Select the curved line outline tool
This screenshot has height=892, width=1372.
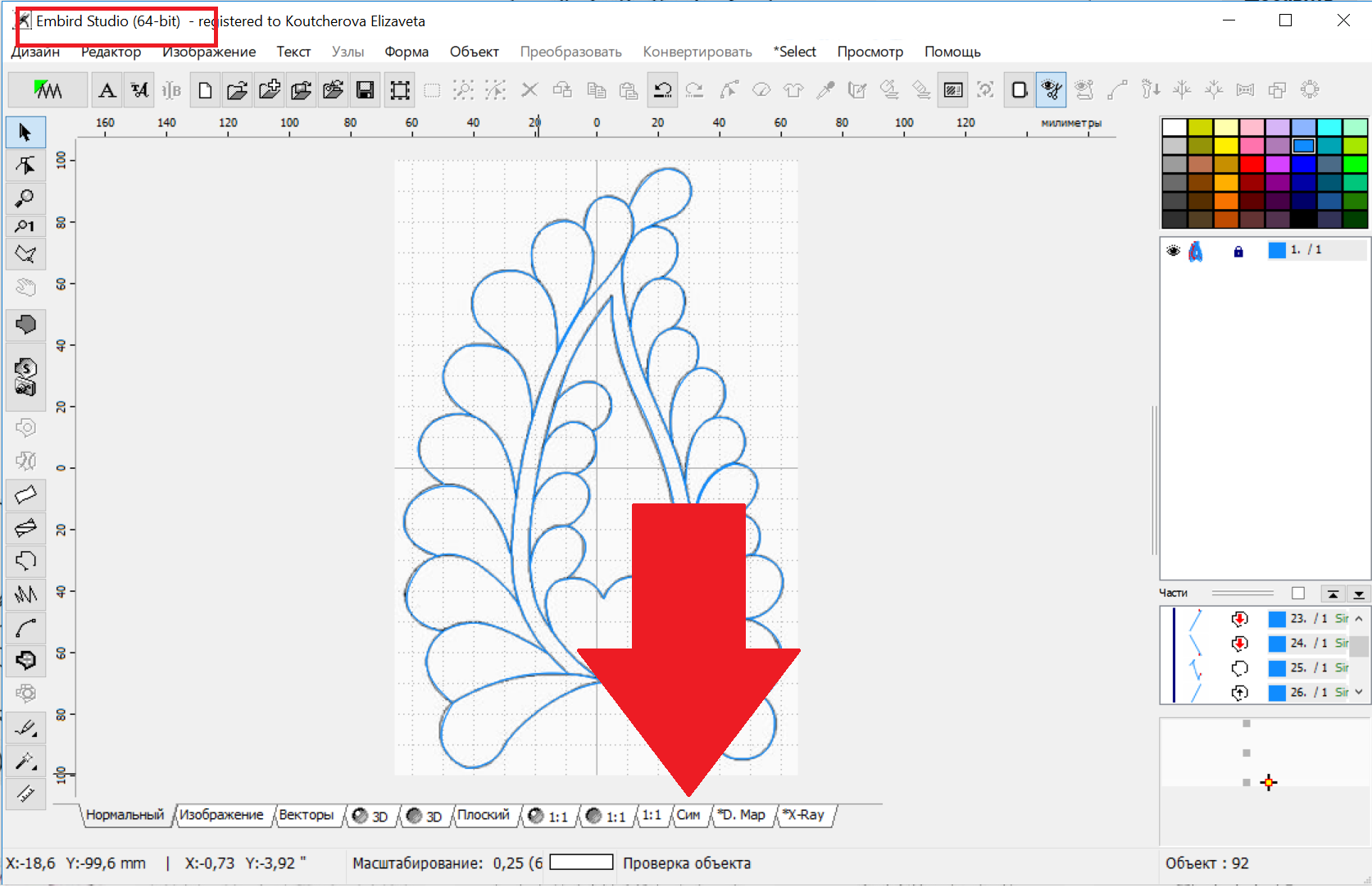(25, 629)
